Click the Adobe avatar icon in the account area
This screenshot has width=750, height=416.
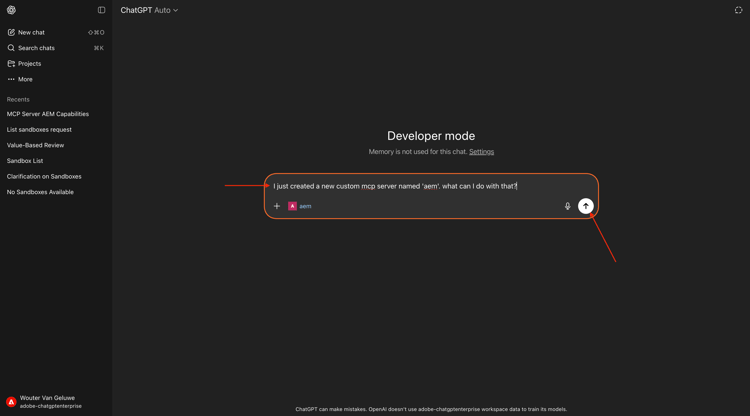click(11, 402)
